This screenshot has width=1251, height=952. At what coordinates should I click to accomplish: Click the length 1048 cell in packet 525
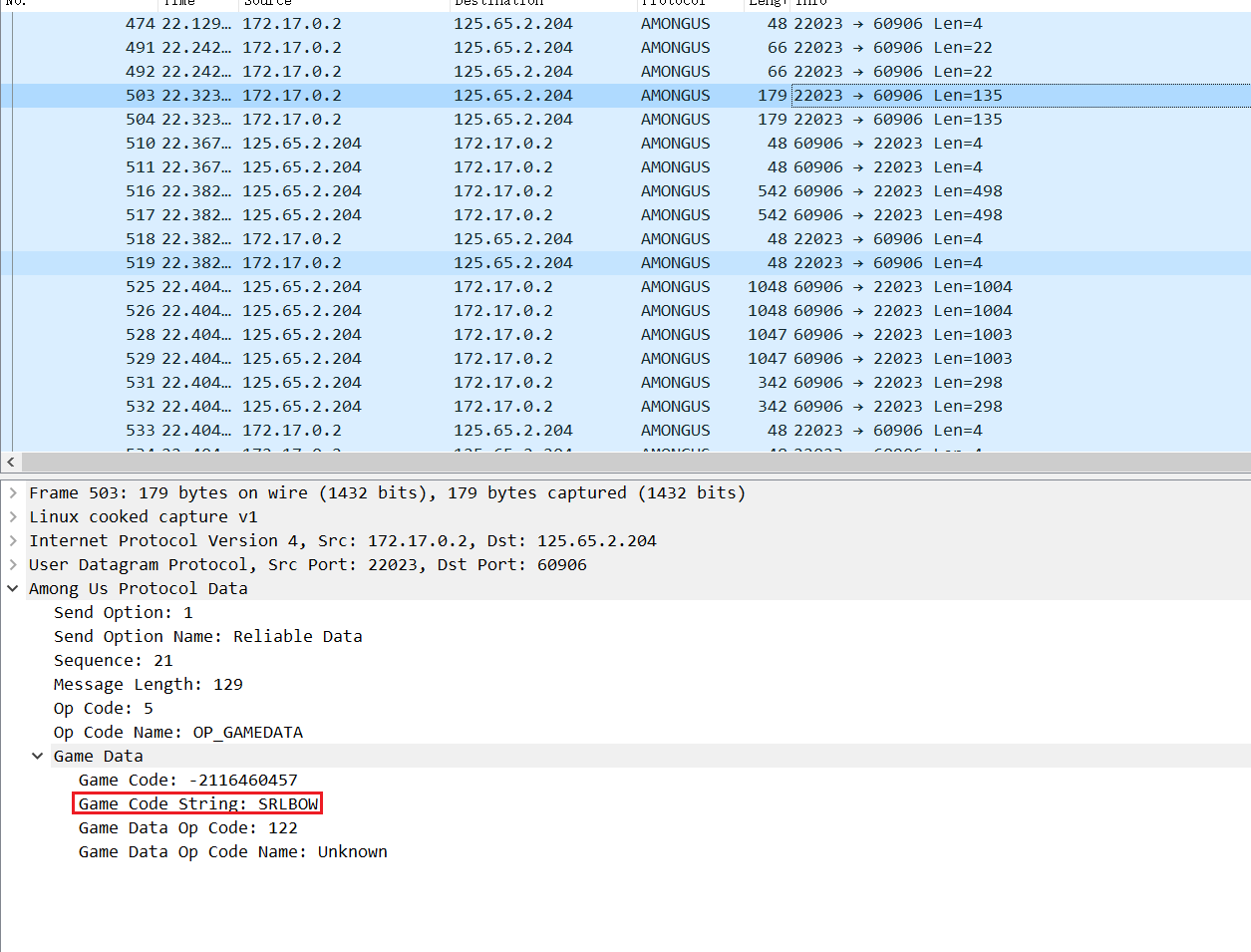[768, 287]
